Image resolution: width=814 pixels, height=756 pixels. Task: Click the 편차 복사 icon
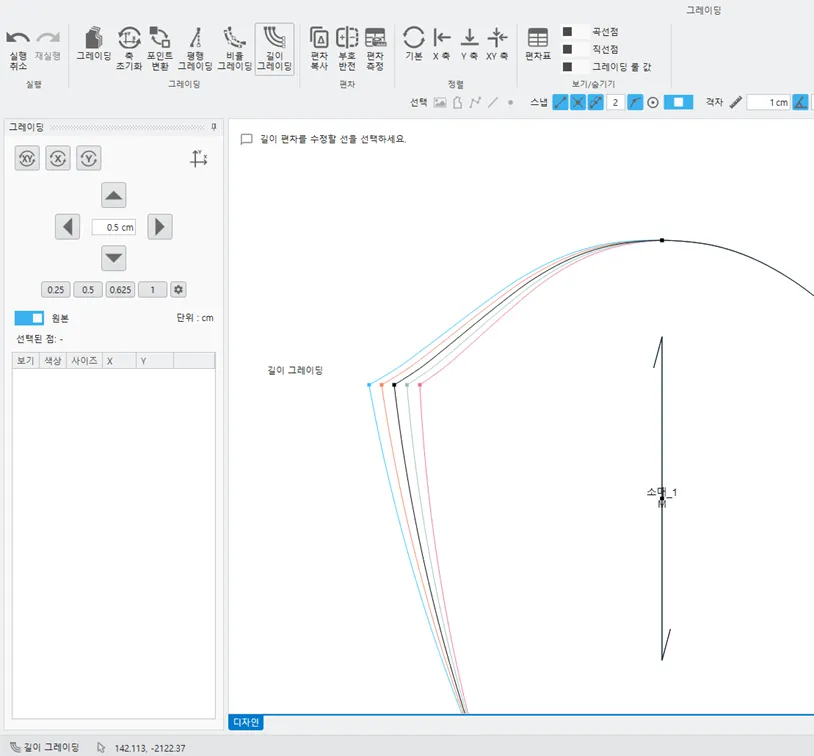click(x=319, y=49)
